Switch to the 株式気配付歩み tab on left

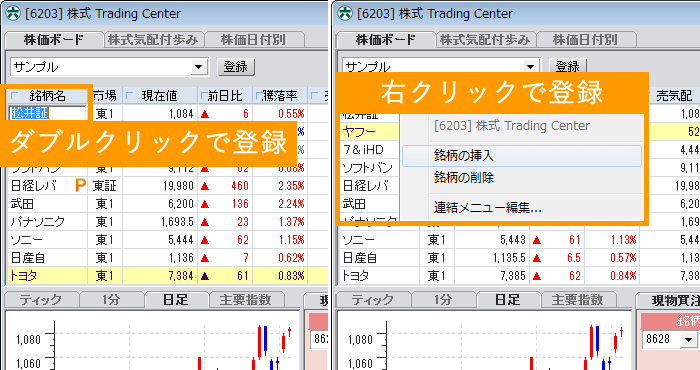[153, 40]
